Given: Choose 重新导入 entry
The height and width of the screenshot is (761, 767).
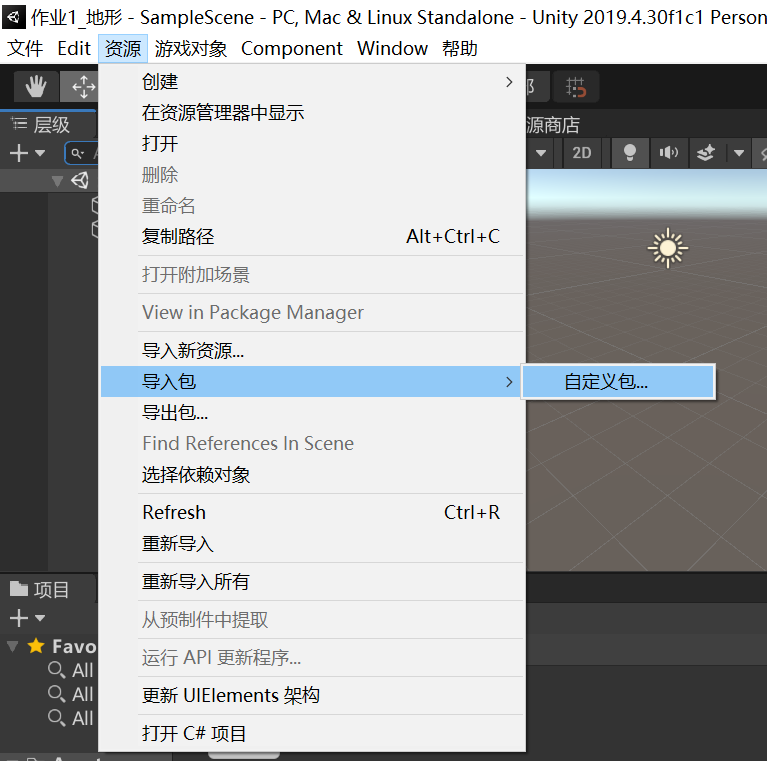Looking at the screenshot, I should pos(312,544).
